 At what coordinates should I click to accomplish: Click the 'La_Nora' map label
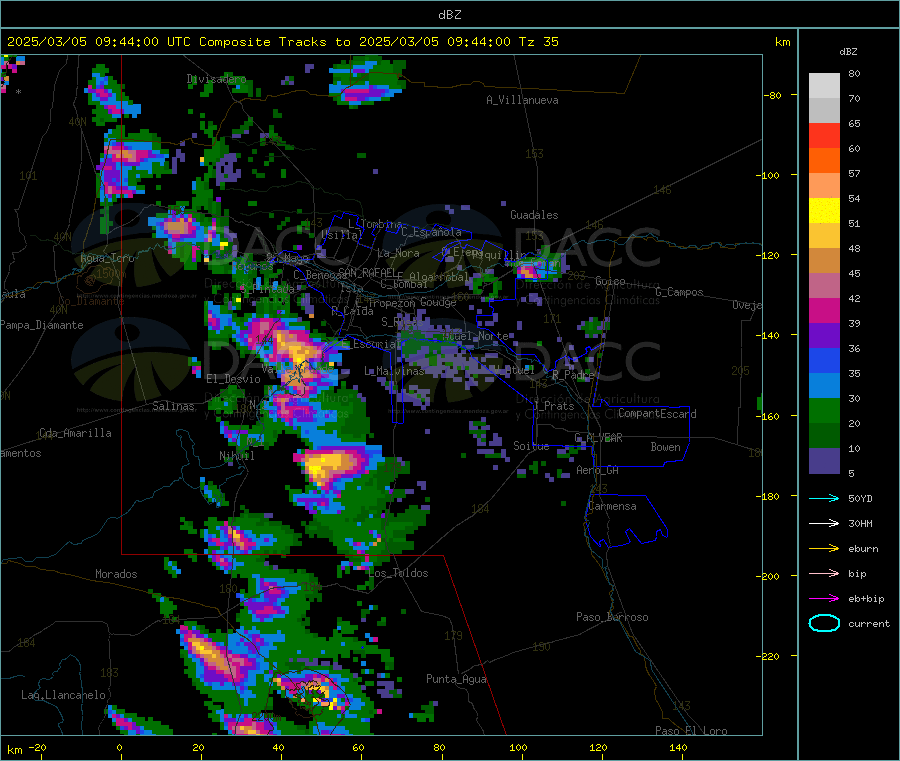coord(398,253)
